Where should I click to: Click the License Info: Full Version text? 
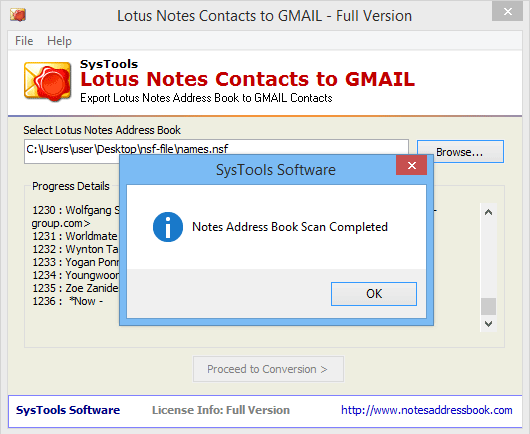coord(221,410)
